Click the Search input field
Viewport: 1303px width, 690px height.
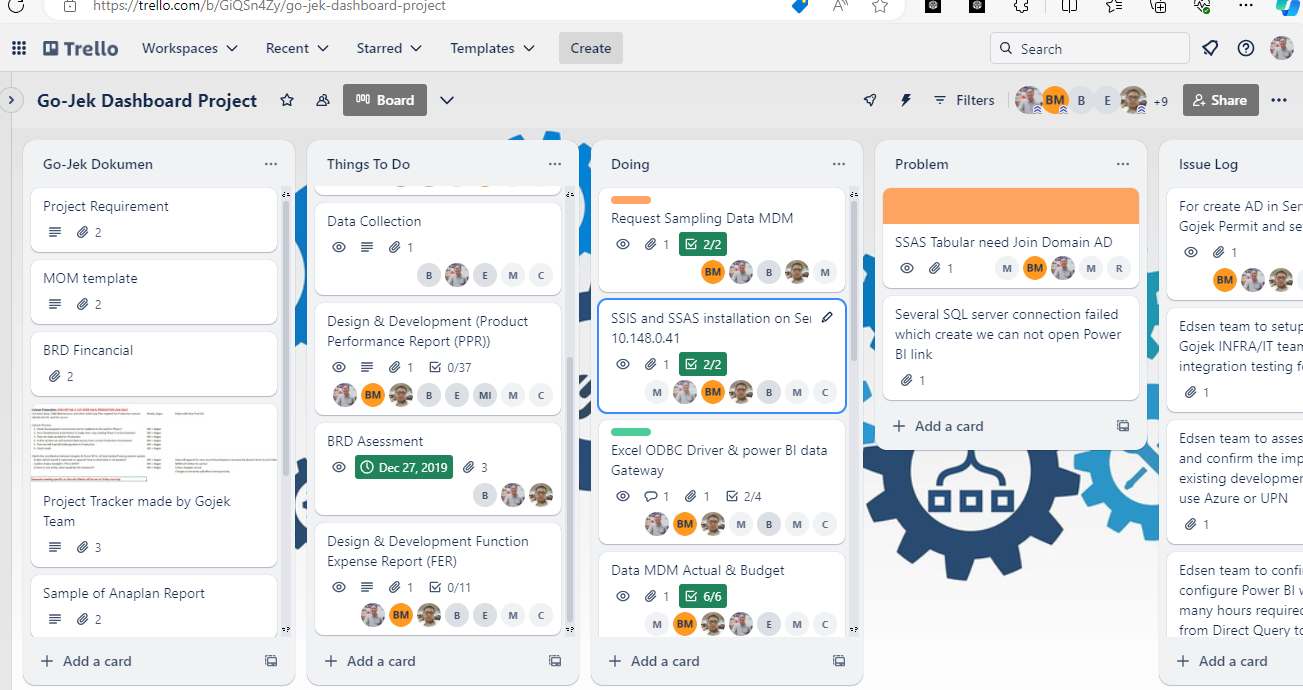tap(1090, 48)
